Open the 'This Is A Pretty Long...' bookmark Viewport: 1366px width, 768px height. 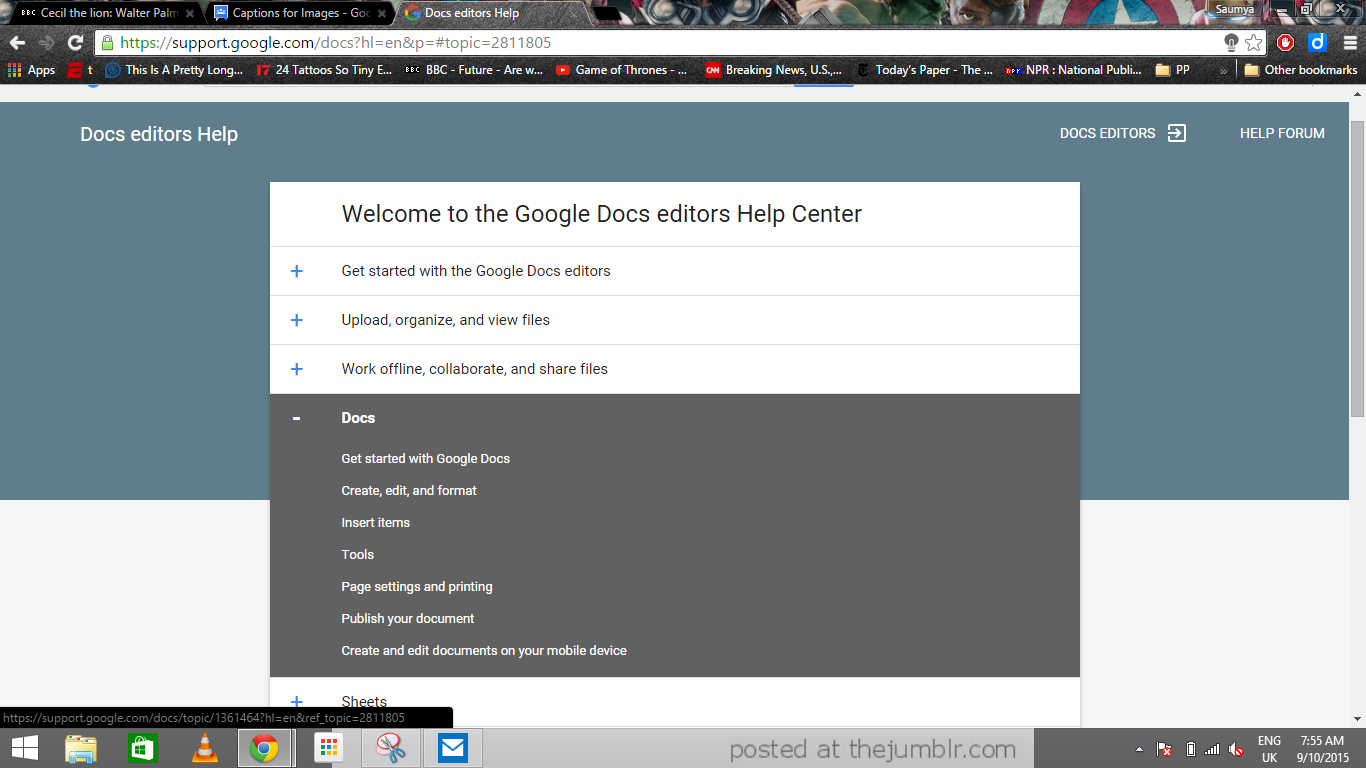174,70
